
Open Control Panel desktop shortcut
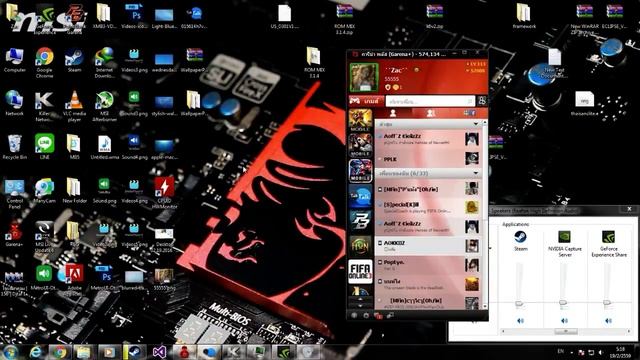point(14,193)
